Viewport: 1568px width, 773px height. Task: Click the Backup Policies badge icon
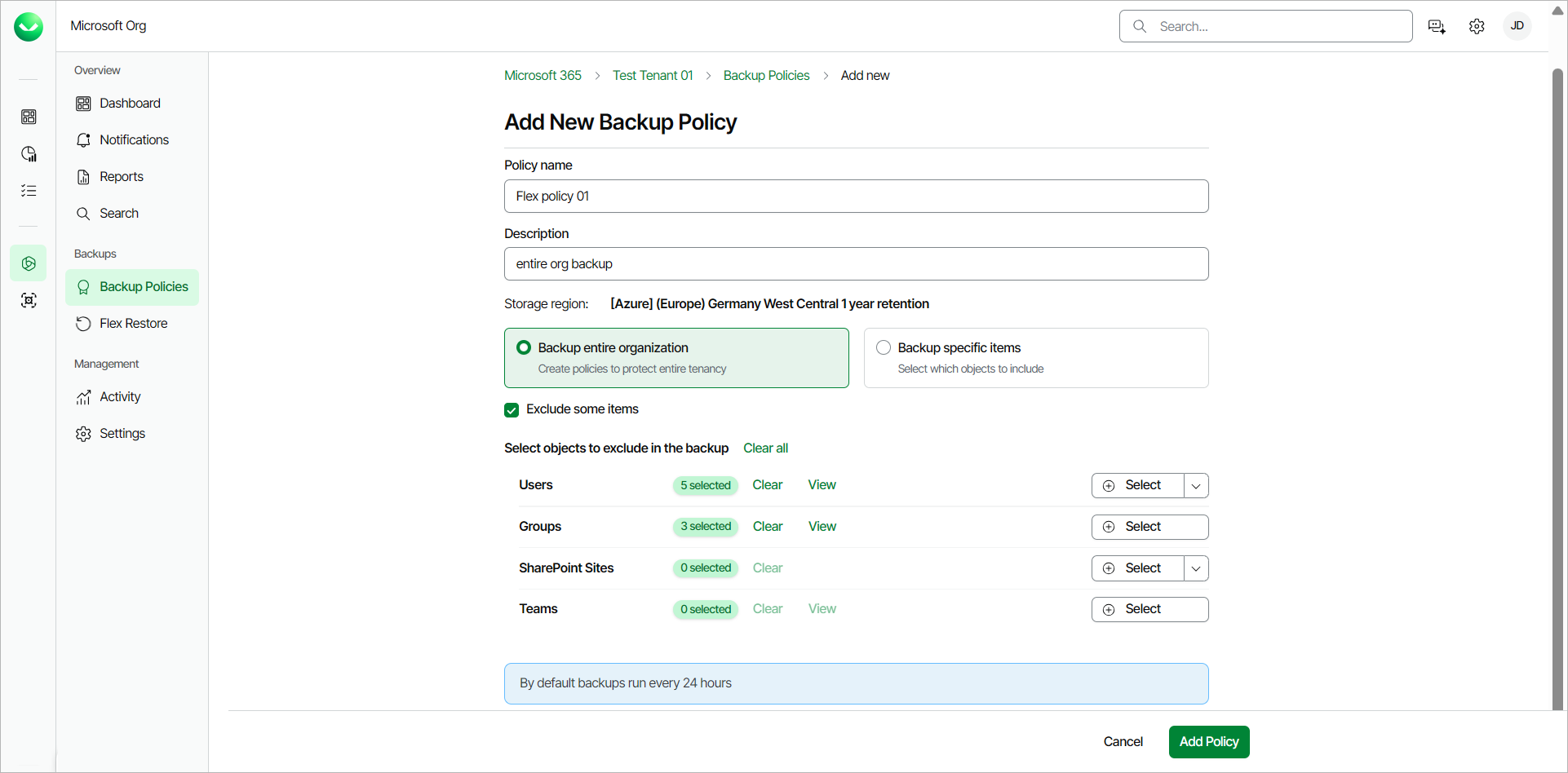tap(83, 287)
